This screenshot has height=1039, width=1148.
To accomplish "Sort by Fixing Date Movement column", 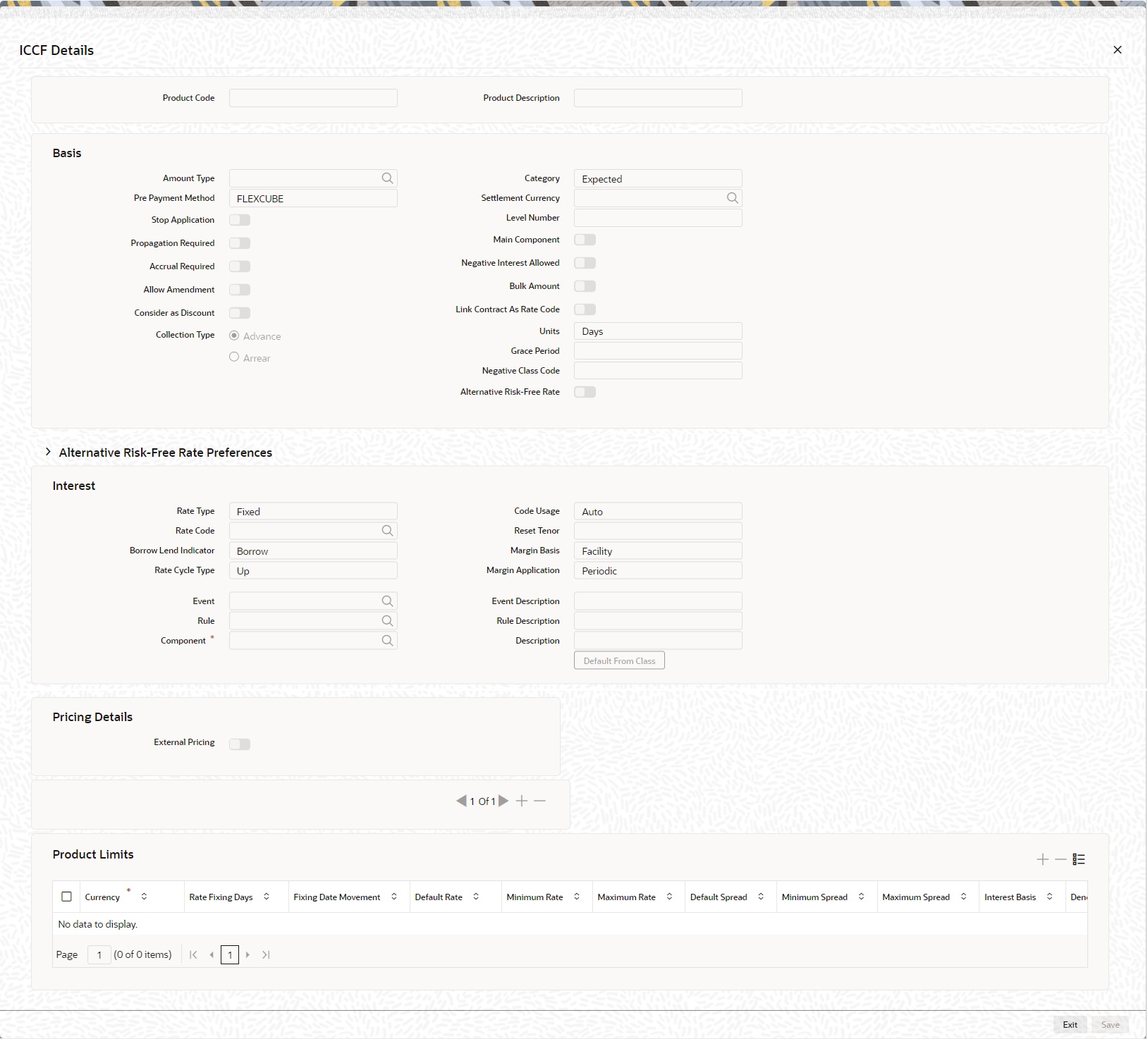I will click(x=394, y=897).
